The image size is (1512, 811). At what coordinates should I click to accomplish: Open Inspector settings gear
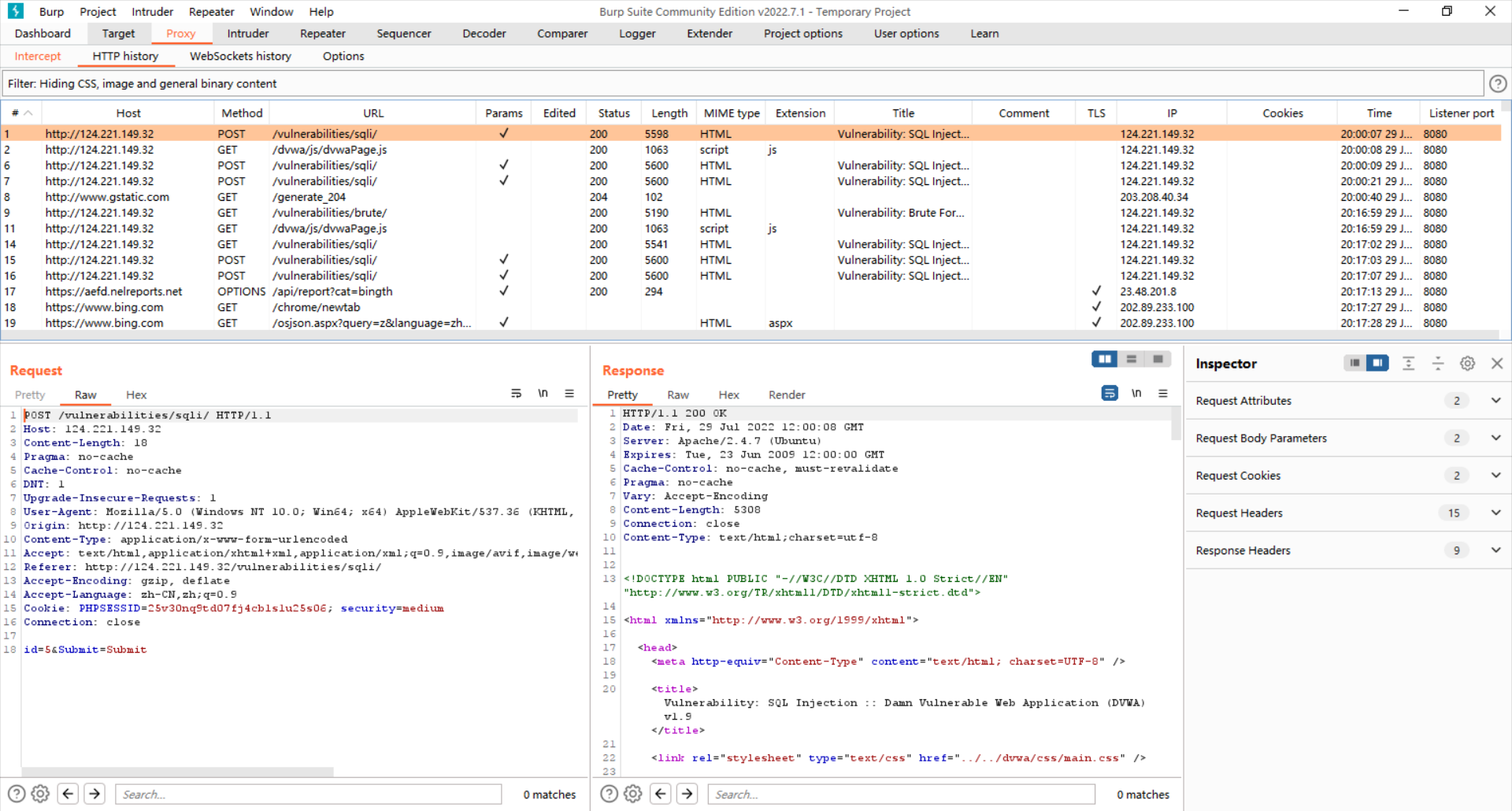point(1467,363)
